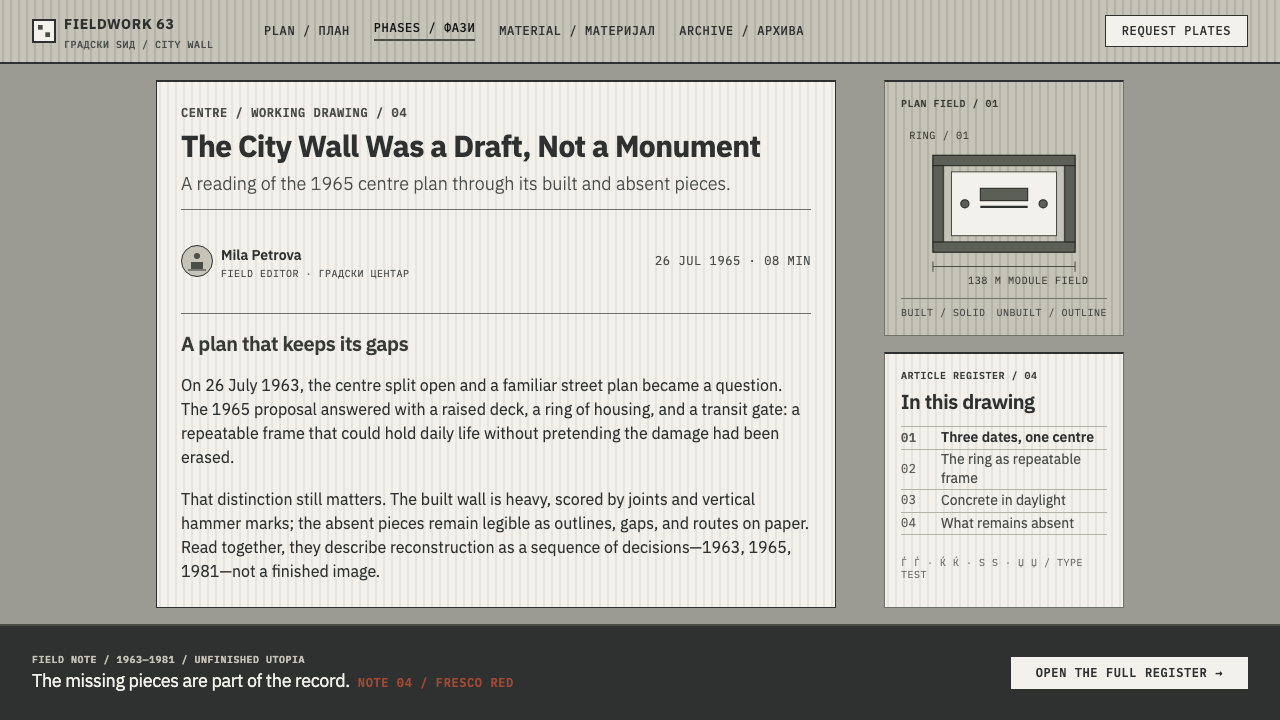This screenshot has width=1280, height=720.
Task: Click the ring plan diagram thumbnail
Action: point(1004,204)
